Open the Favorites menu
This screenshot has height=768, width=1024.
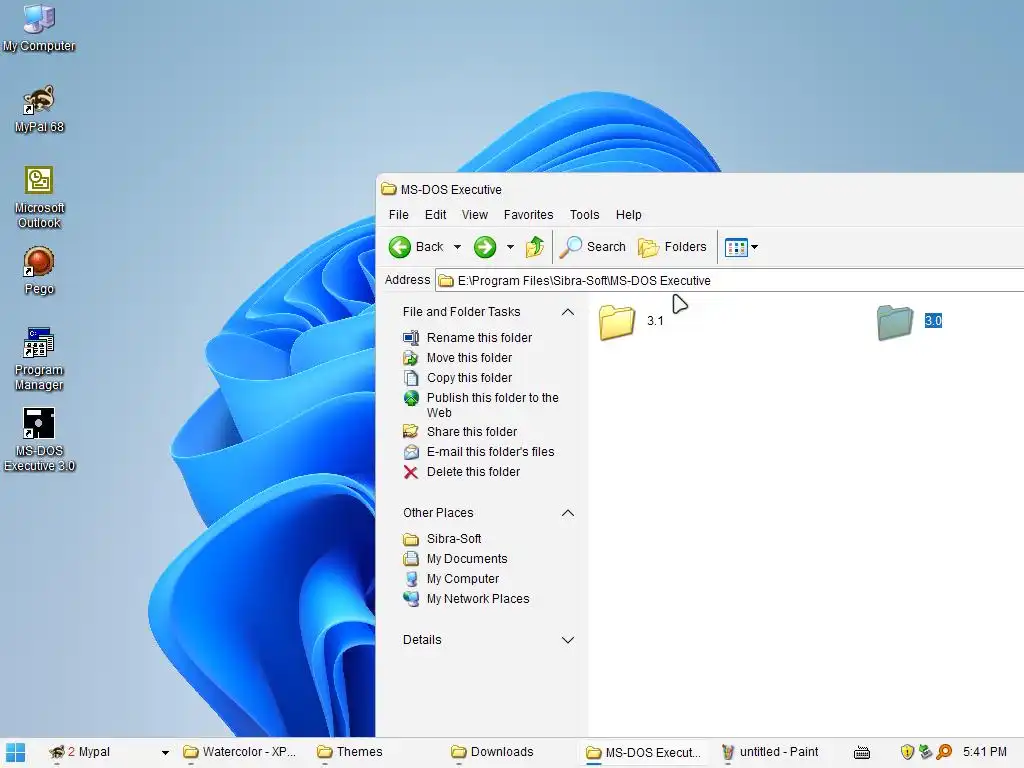pos(528,215)
